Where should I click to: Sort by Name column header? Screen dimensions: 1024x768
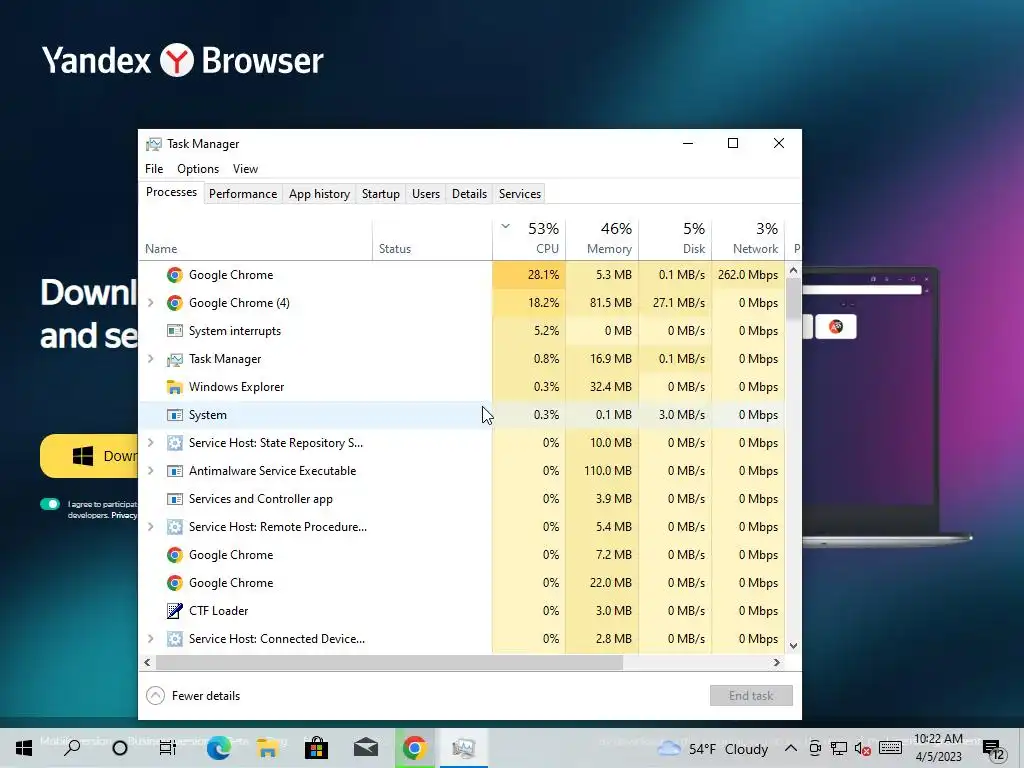255,239
